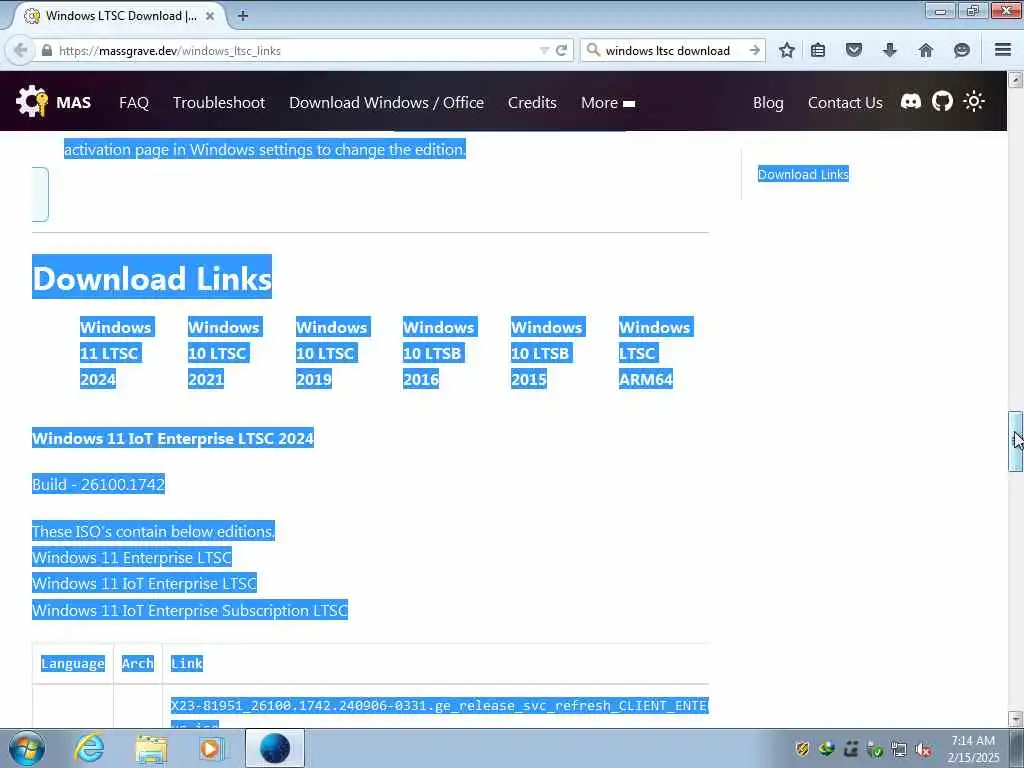Screen dimensions: 1024x768
Task: Bookmark this page with star icon
Action: (x=786, y=50)
